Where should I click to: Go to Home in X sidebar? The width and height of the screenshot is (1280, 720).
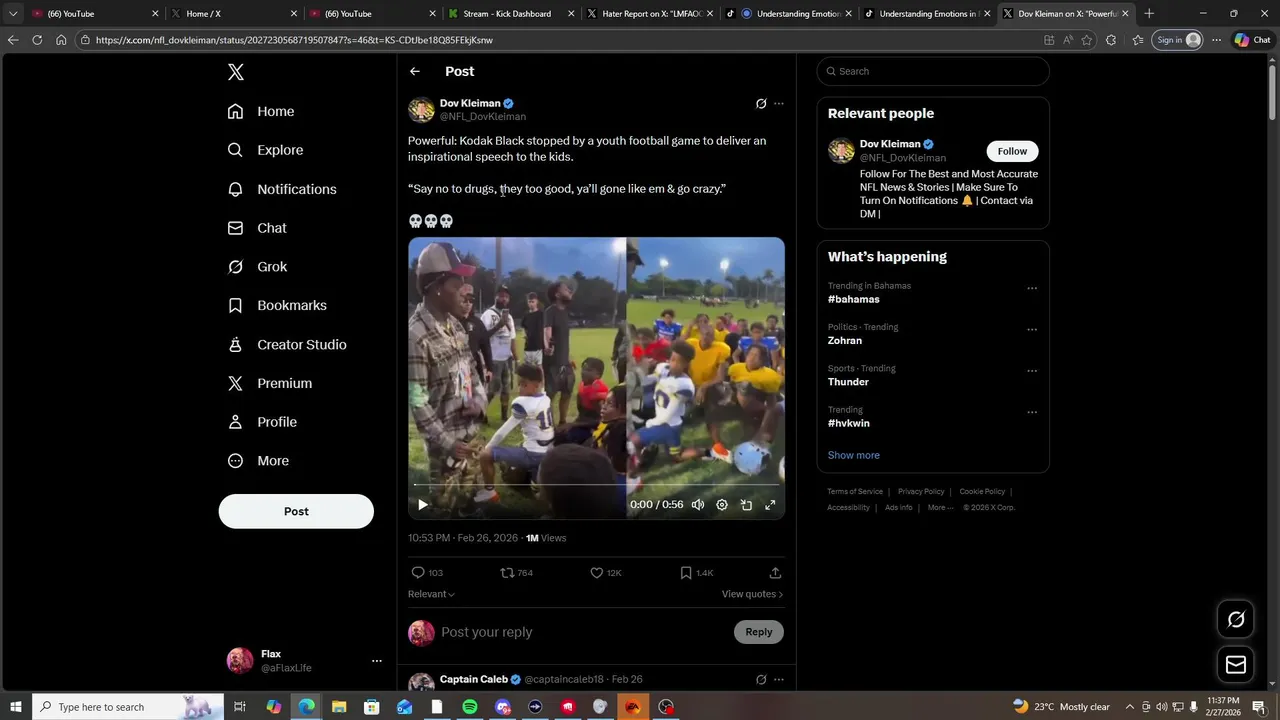coord(261,111)
